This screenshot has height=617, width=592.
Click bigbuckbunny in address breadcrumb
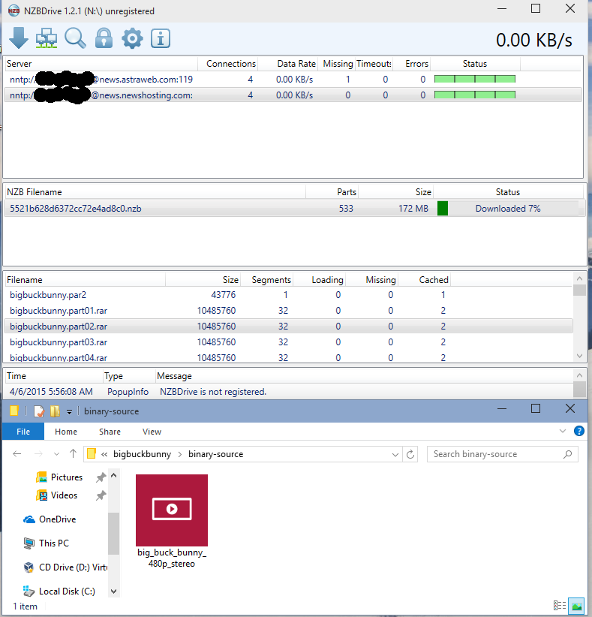coord(142,454)
